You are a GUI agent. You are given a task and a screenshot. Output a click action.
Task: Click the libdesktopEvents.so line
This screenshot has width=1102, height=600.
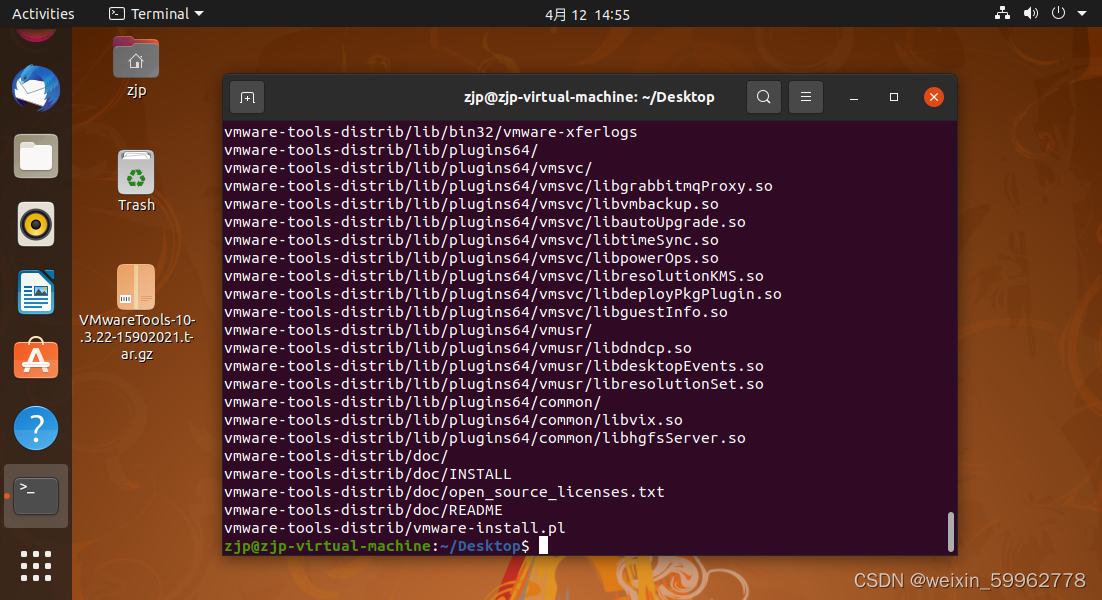pyautogui.click(x=493, y=366)
